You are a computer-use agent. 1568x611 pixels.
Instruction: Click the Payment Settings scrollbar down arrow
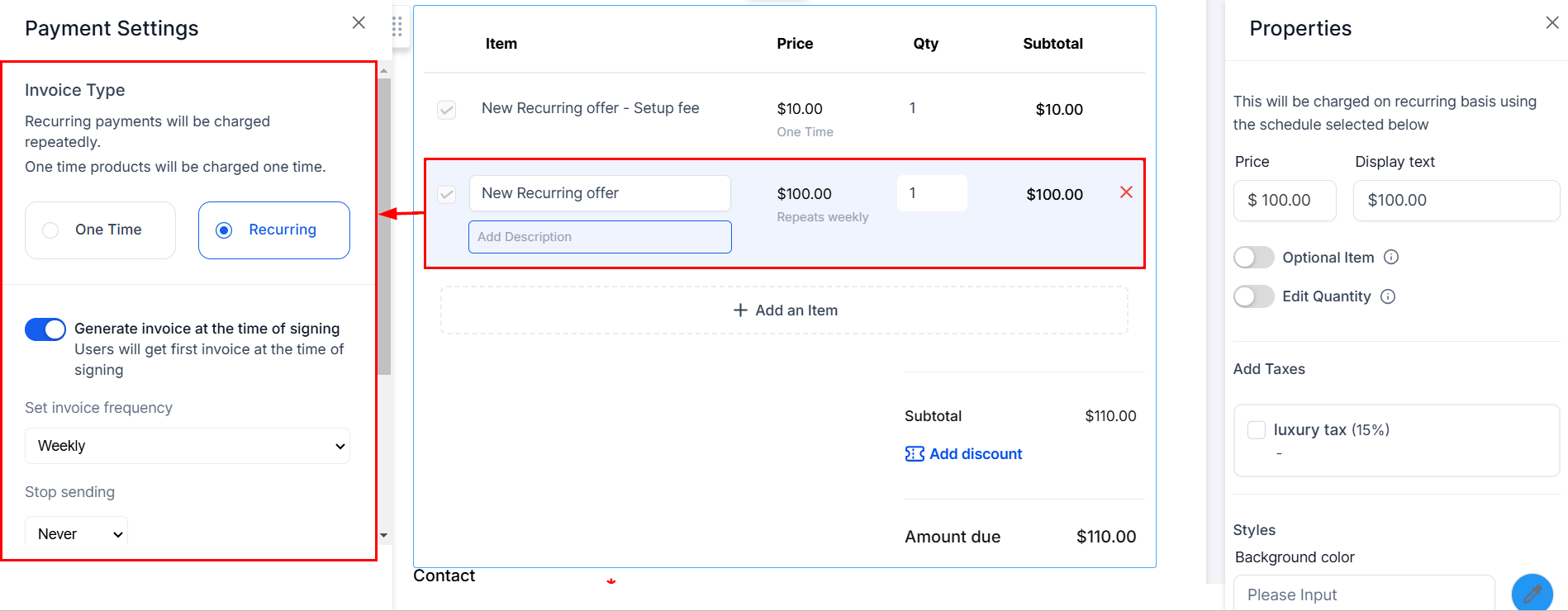click(384, 535)
